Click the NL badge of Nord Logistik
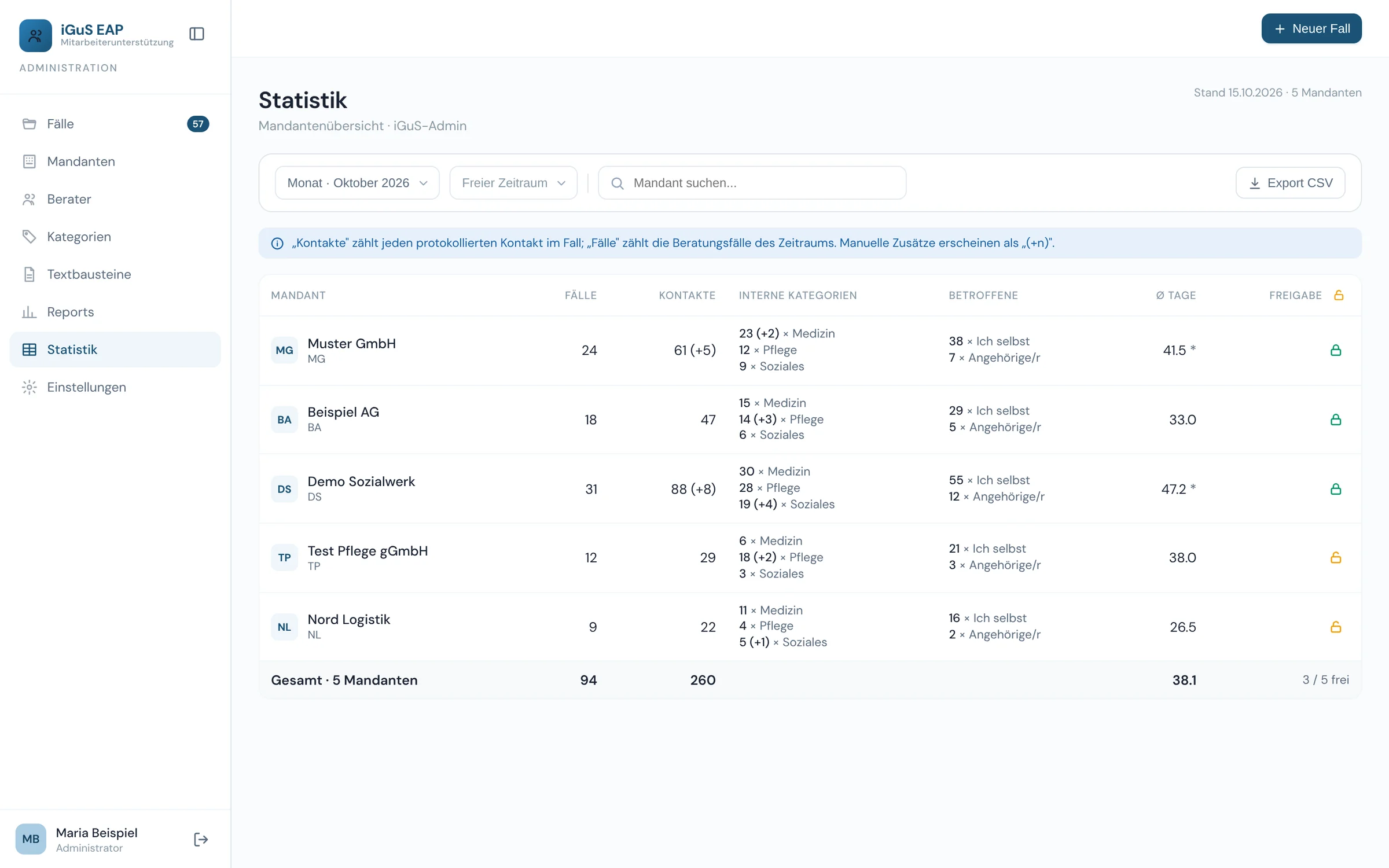This screenshot has height=868, width=1389. tap(284, 627)
